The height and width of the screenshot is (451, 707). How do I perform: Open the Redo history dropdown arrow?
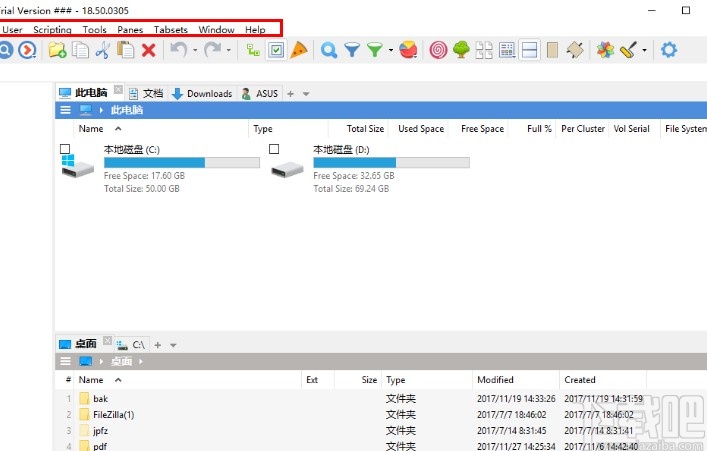pyautogui.click(x=229, y=50)
